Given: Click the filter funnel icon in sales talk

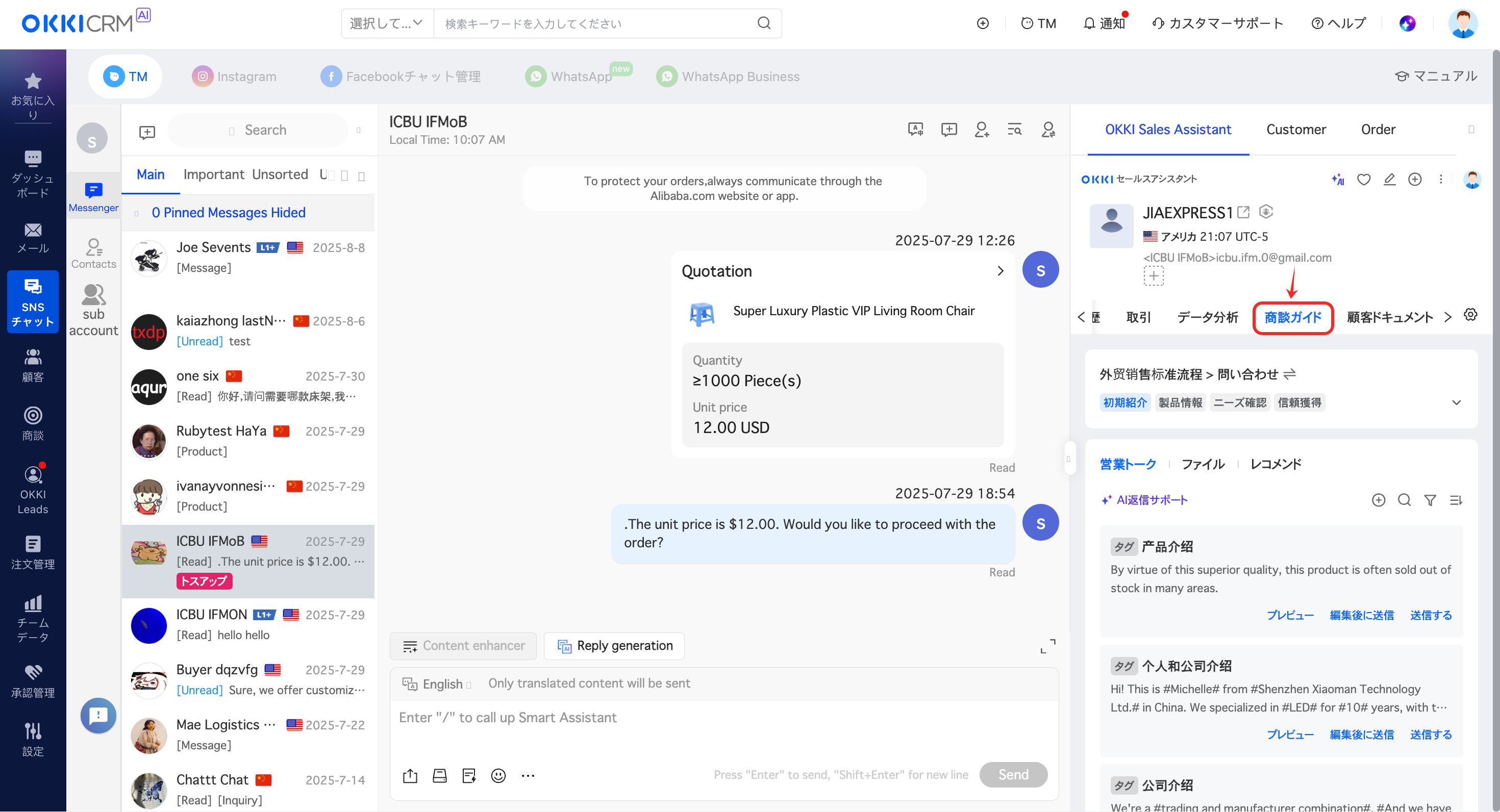Looking at the screenshot, I should [x=1430, y=500].
